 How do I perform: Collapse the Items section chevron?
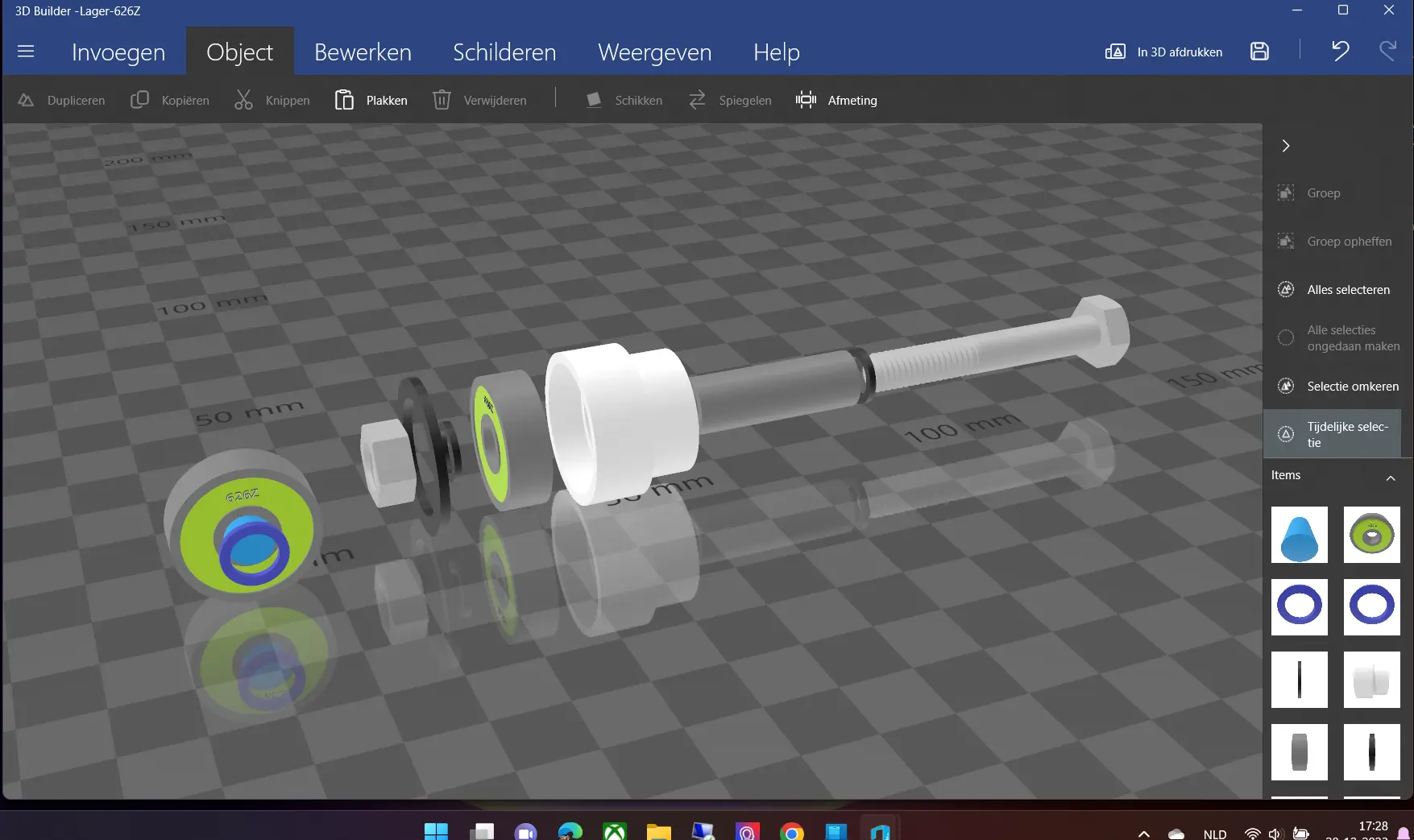tap(1390, 478)
